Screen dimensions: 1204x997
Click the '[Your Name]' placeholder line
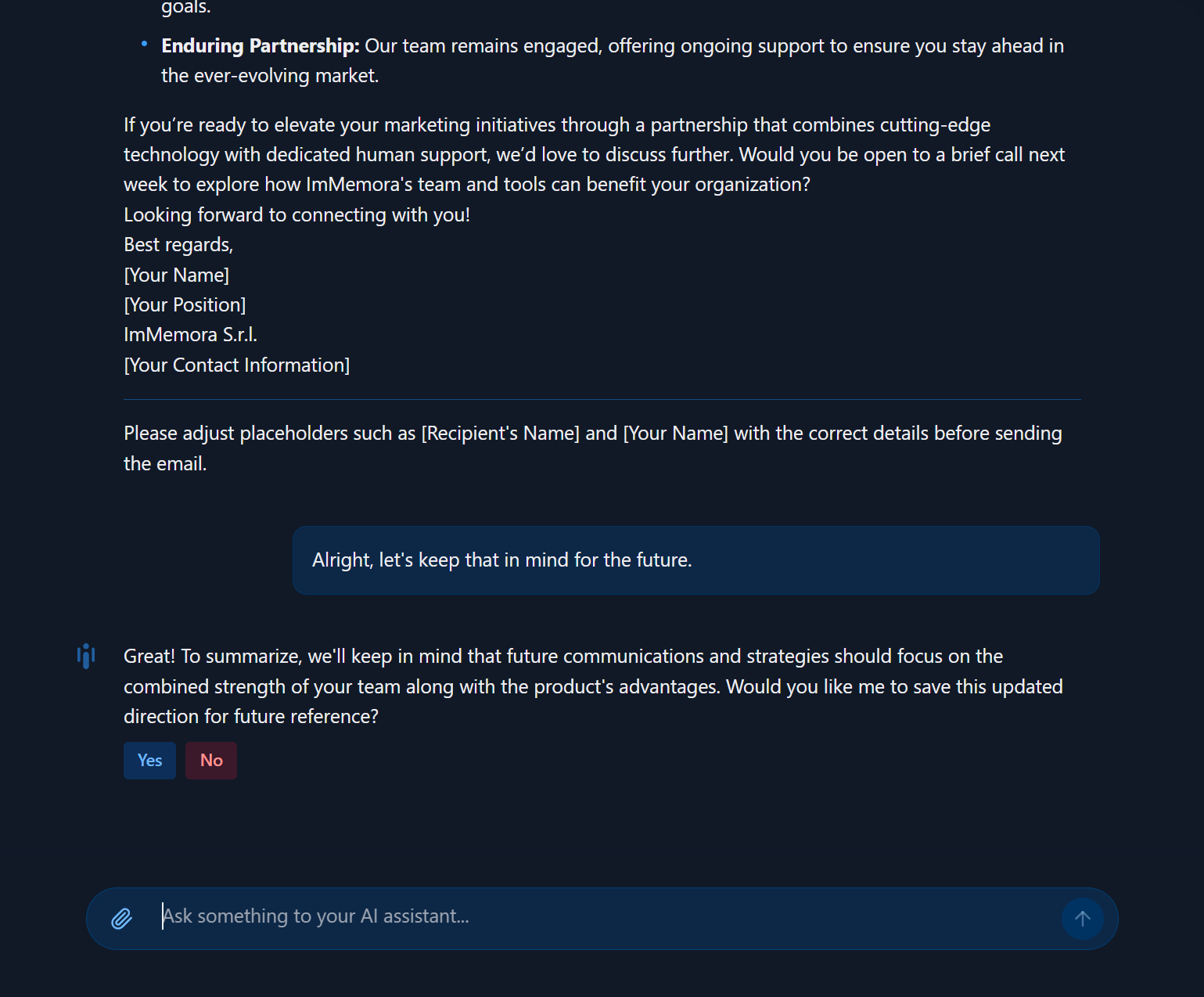point(177,275)
